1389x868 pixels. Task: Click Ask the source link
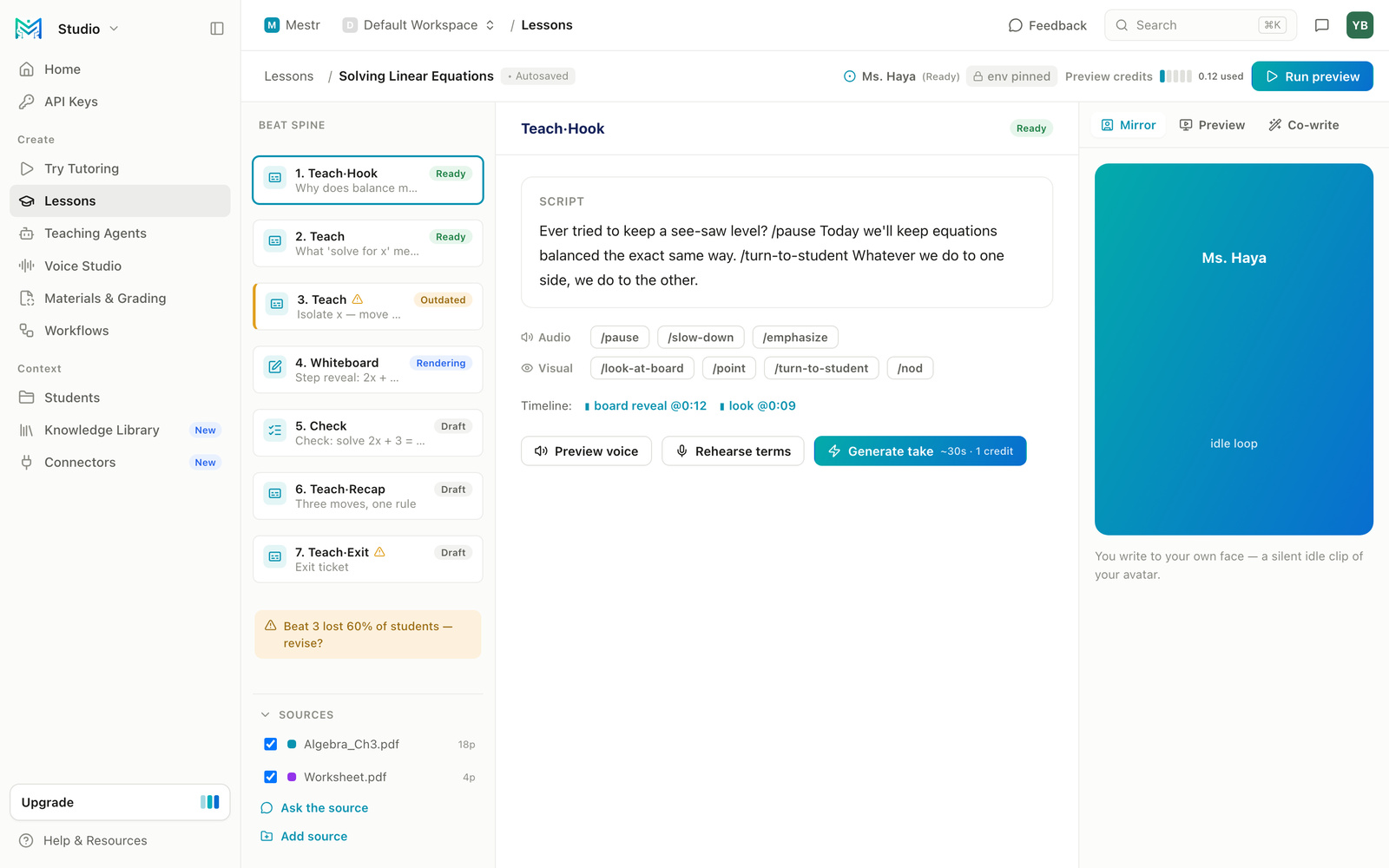(x=314, y=808)
